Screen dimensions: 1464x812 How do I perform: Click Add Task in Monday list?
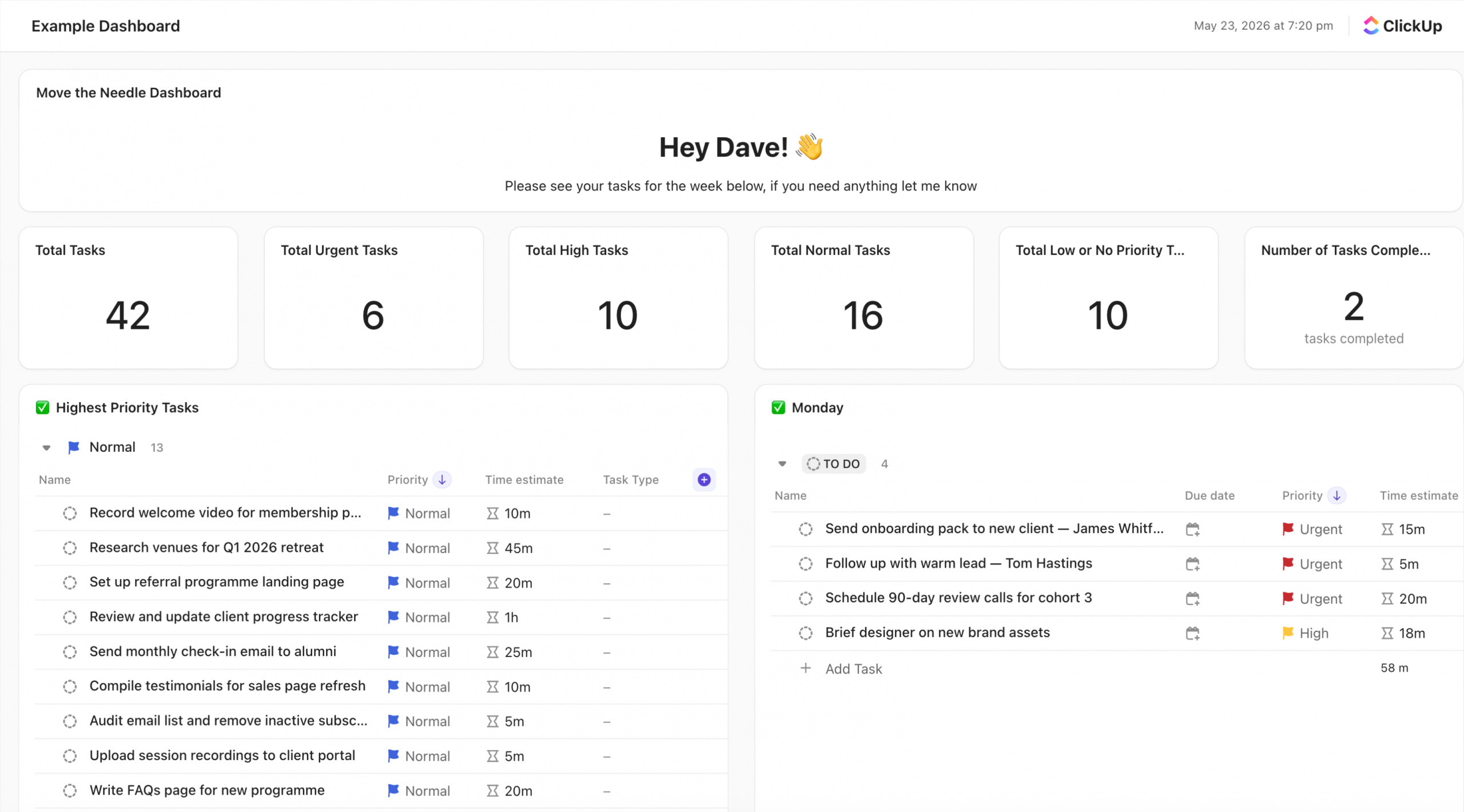point(853,669)
